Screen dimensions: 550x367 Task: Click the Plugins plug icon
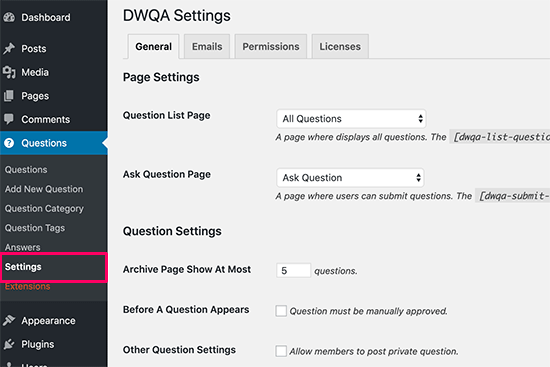9,344
